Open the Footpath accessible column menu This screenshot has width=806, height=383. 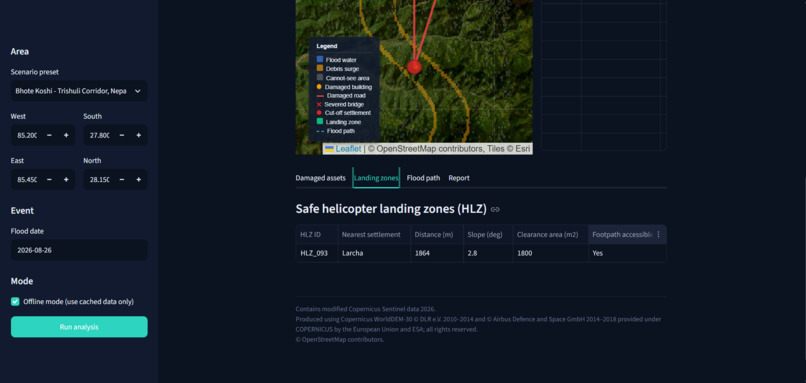(x=658, y=234)
